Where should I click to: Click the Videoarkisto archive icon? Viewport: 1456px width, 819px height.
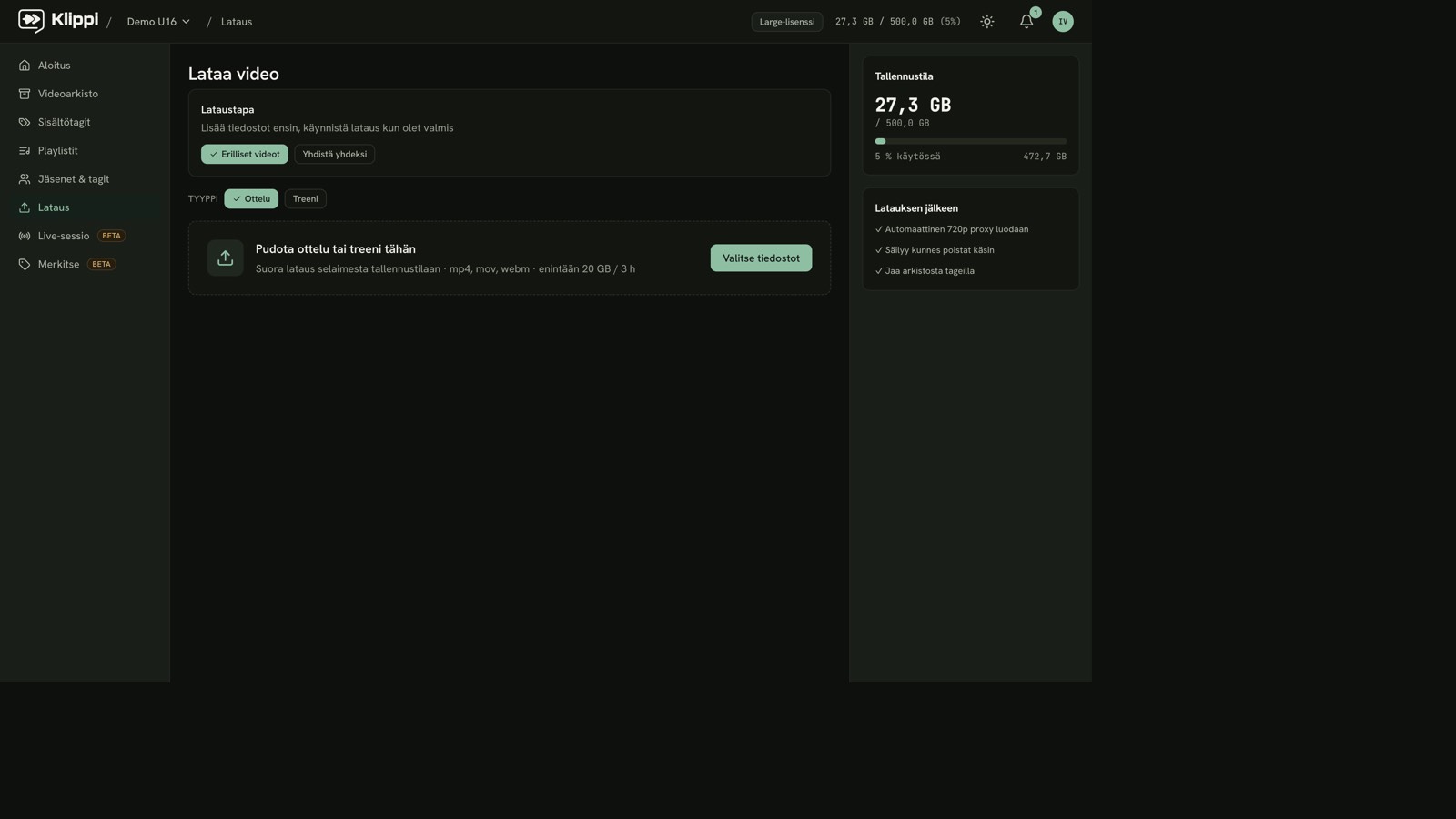point(25,94)
